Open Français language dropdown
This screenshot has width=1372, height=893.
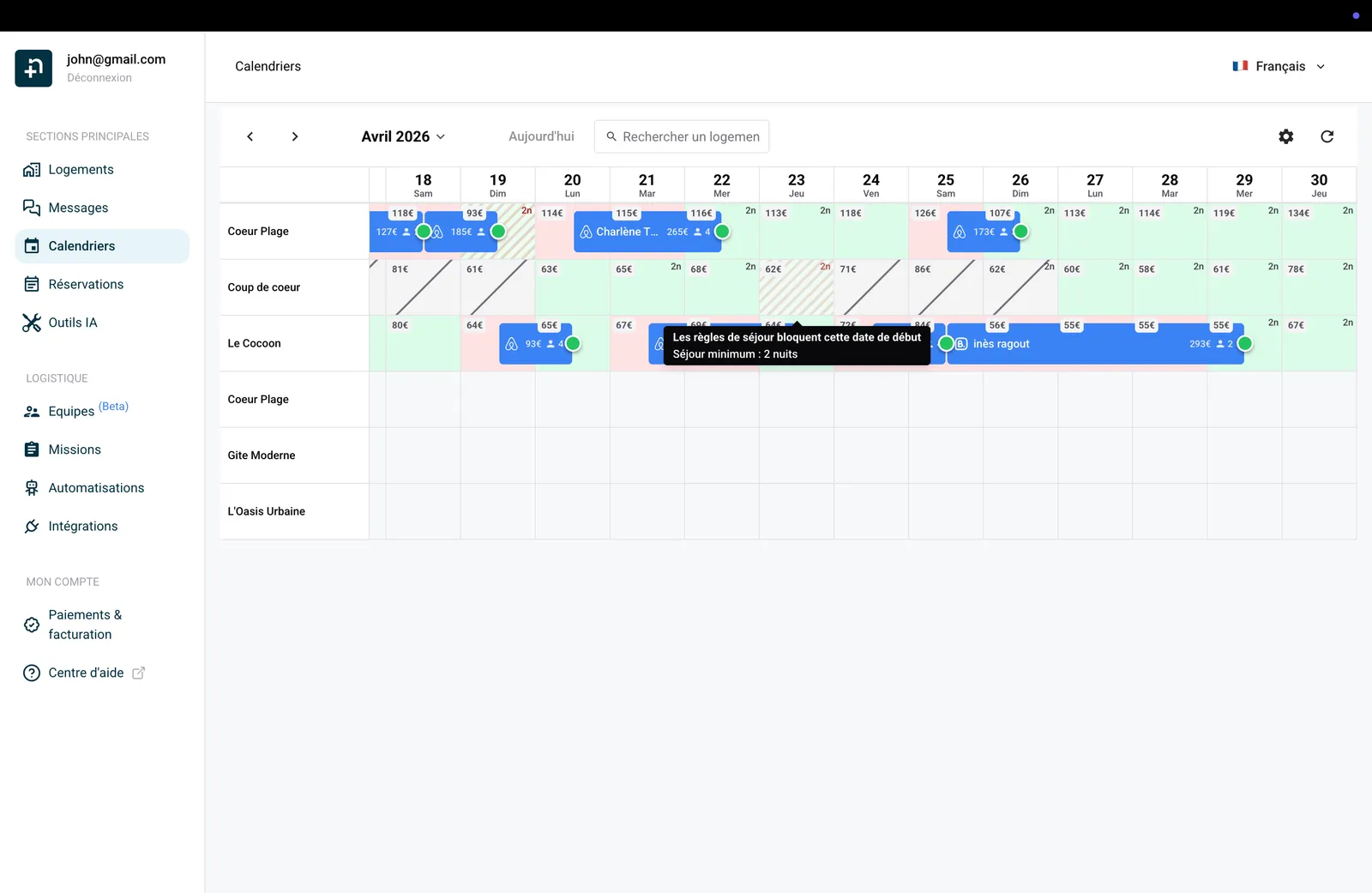1279,66
